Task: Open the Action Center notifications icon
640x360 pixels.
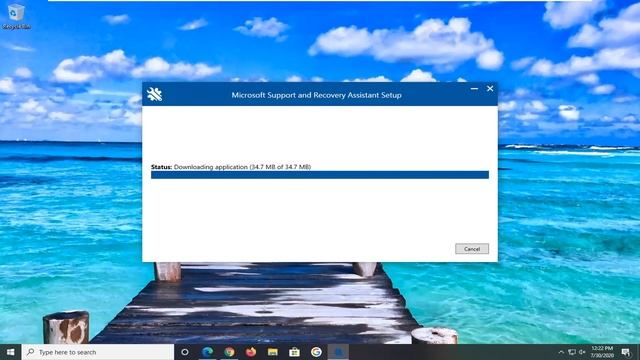Action: tap(626, 352)
